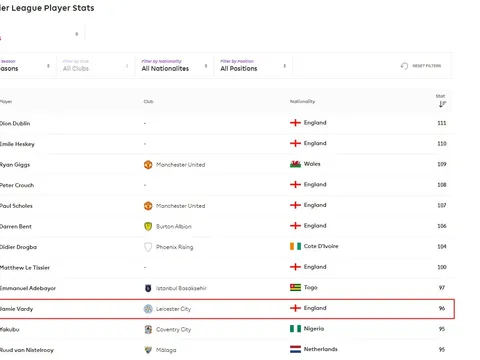Click the England flag in Peter Crouch row
Image resolution: width=480 pixels, height=360 pixels.
[x=295, y=185]
